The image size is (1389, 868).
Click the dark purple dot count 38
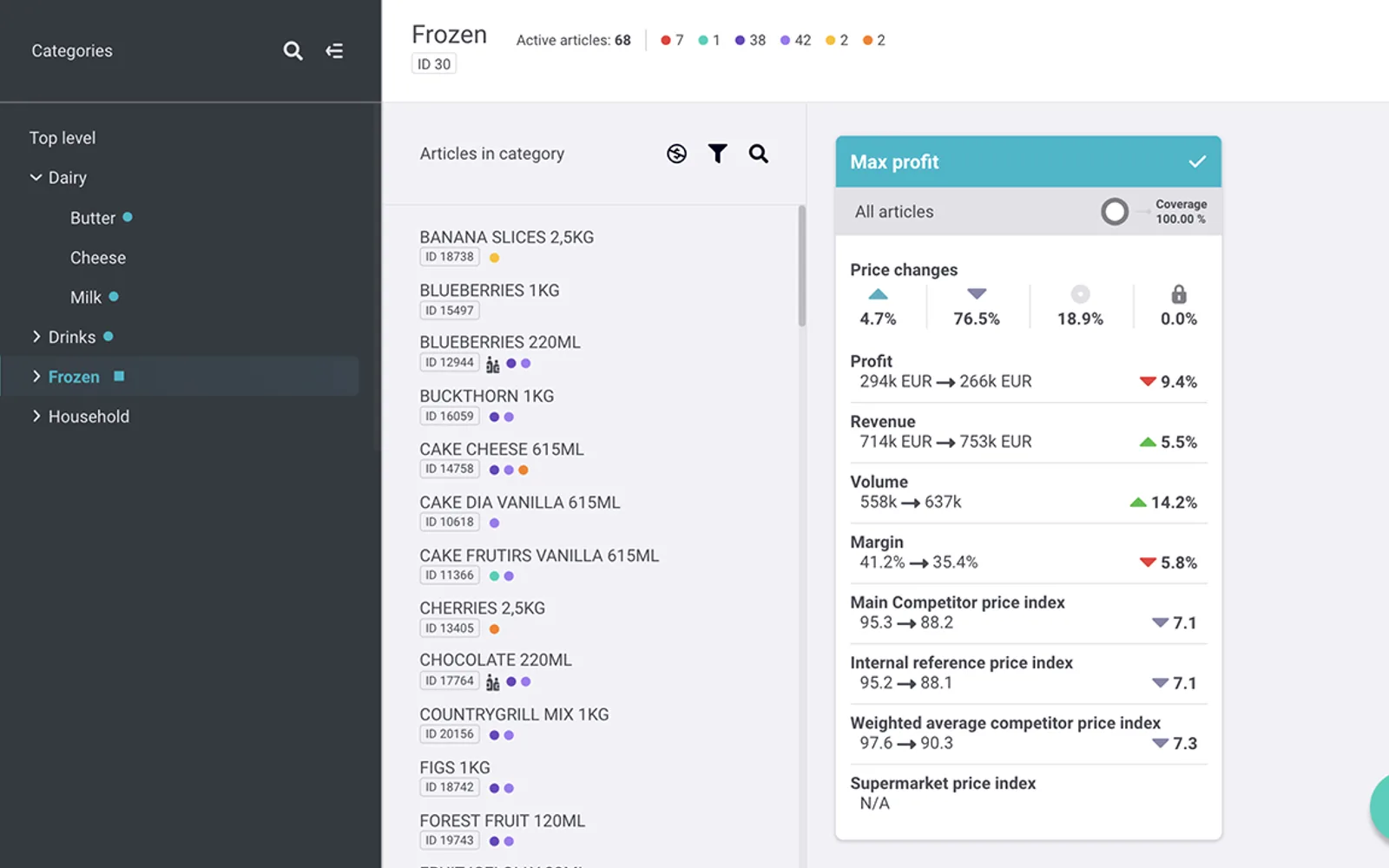[x=750, y=40]
